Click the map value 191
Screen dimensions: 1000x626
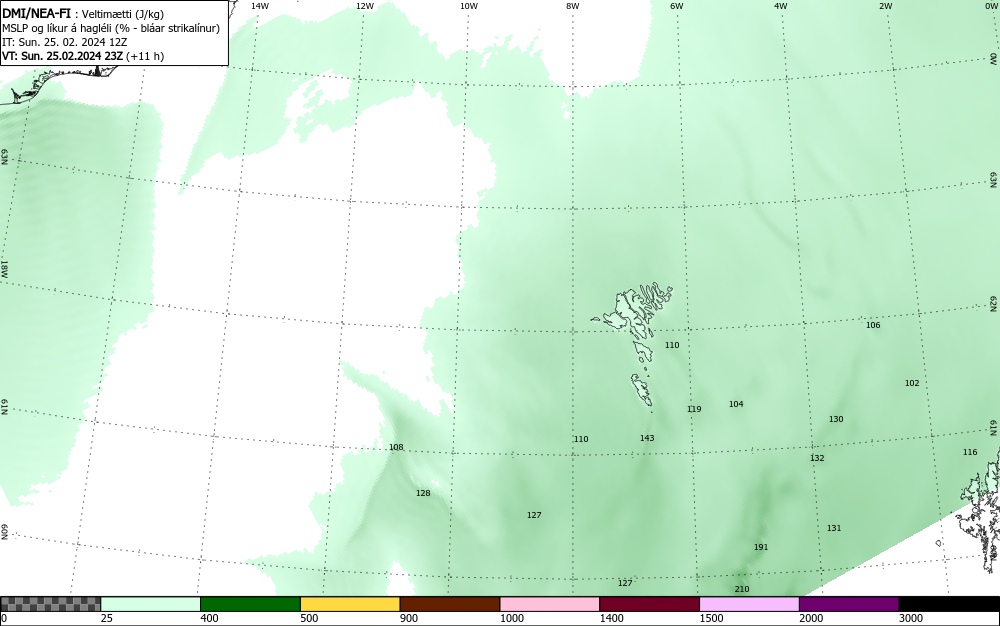pyautogui.click(x=761, y=547)
